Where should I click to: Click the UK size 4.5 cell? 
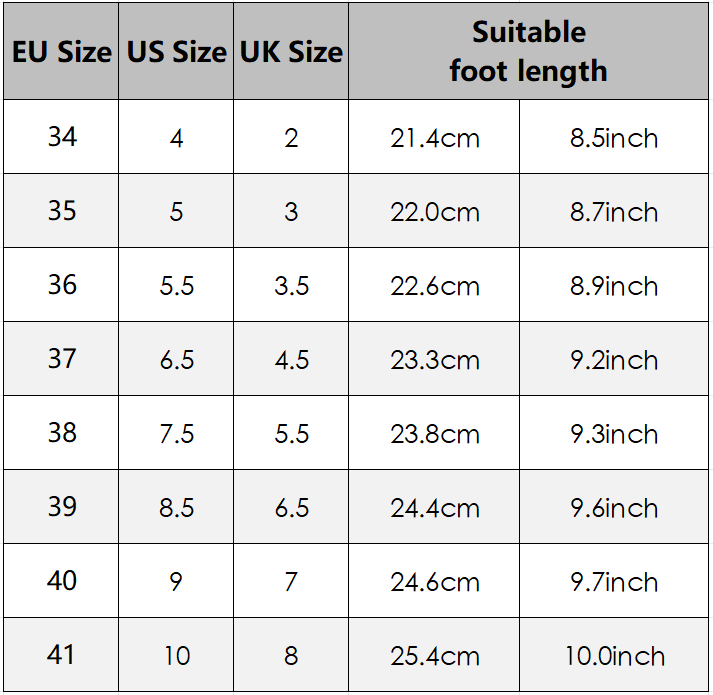291,360
